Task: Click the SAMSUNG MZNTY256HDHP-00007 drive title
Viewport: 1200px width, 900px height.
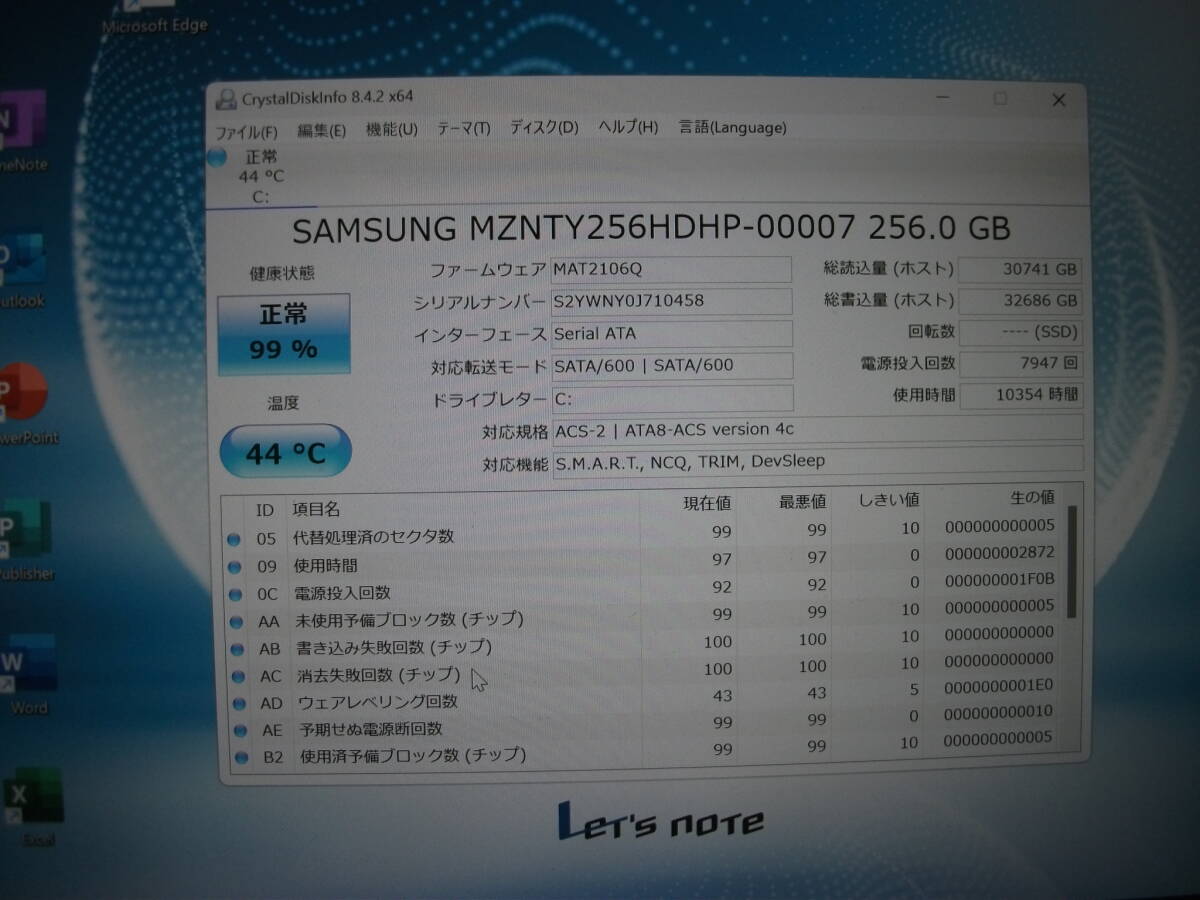Action: click(x=651, y=229)
